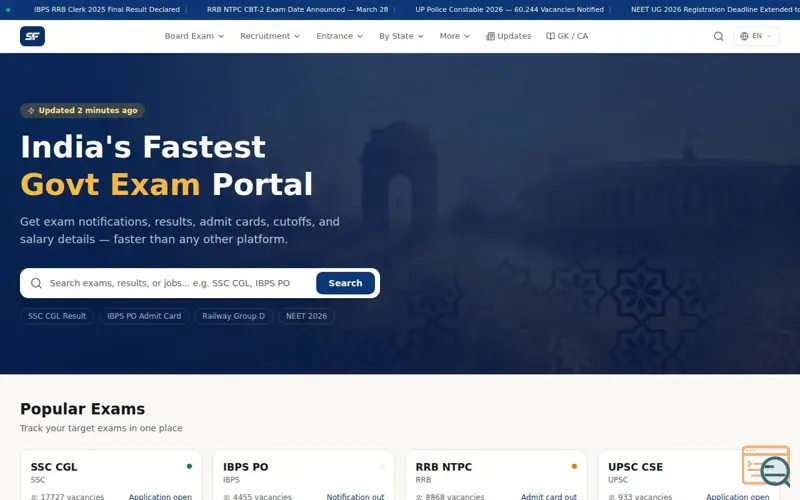Screen dimensions: 800x500
Task: Open the RRB NTPC exam card
Action: [496, 476]
